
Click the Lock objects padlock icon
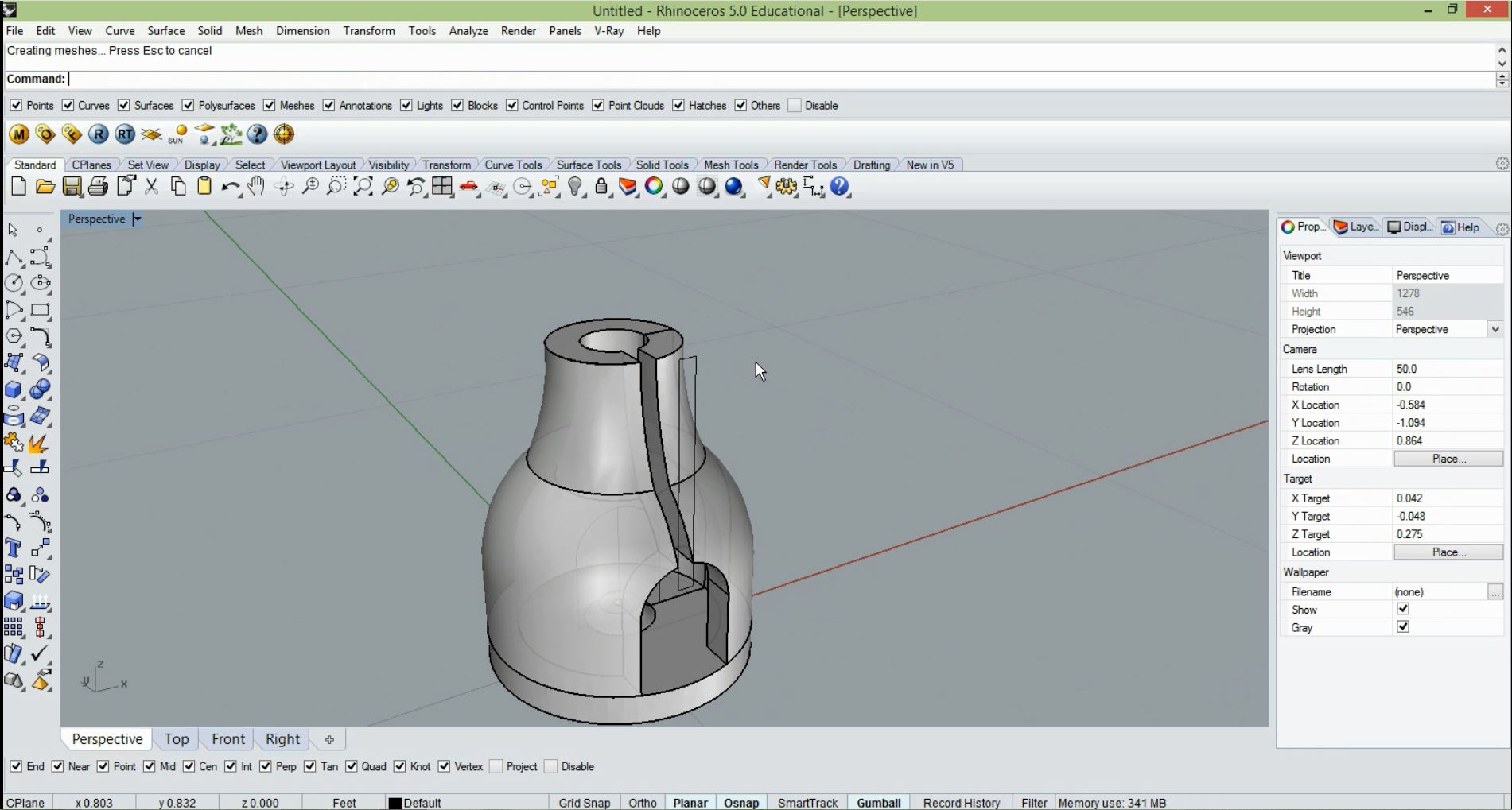601,187
